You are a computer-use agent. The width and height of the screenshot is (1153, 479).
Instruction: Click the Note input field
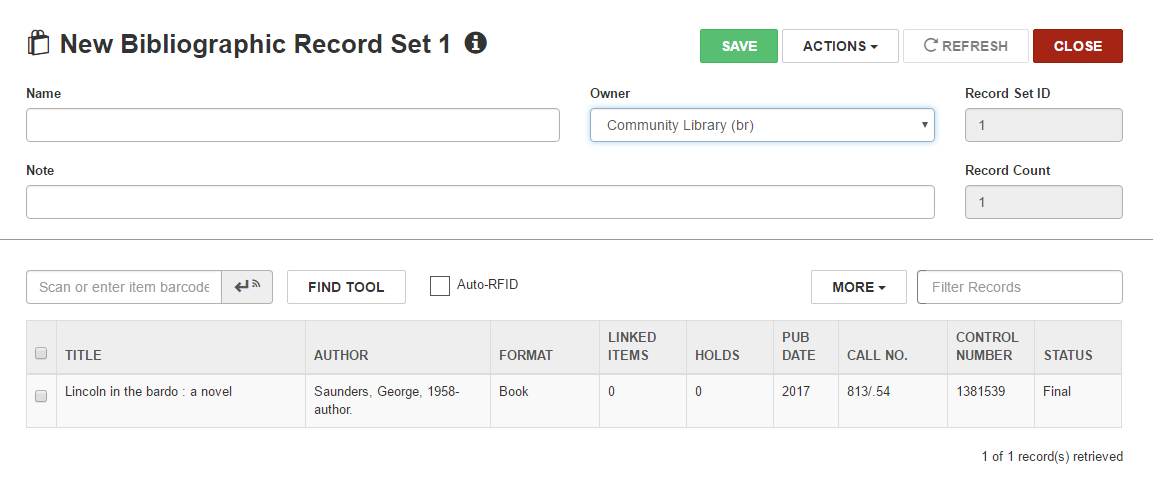click(480, 202)
